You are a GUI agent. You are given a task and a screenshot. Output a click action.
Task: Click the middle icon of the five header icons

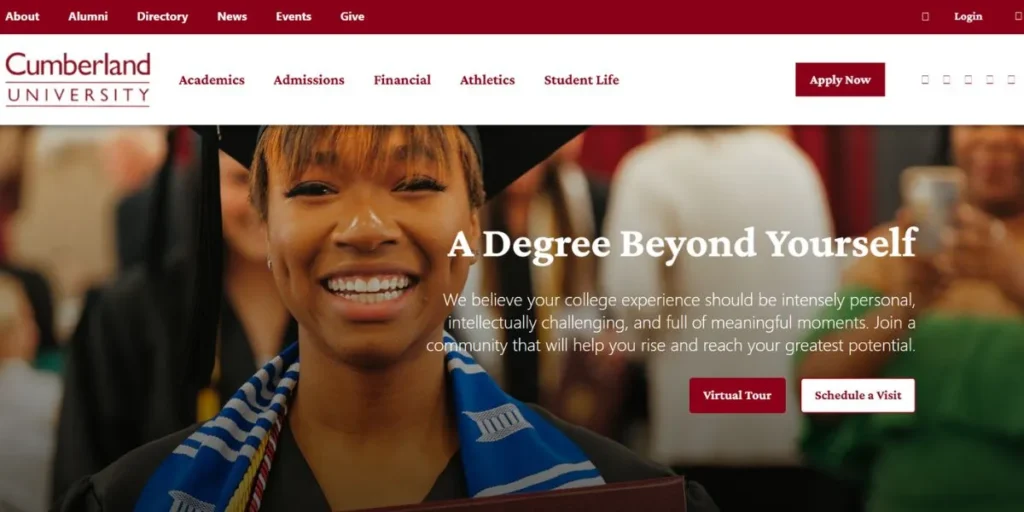pyautogui.click(x=968, y=80)
